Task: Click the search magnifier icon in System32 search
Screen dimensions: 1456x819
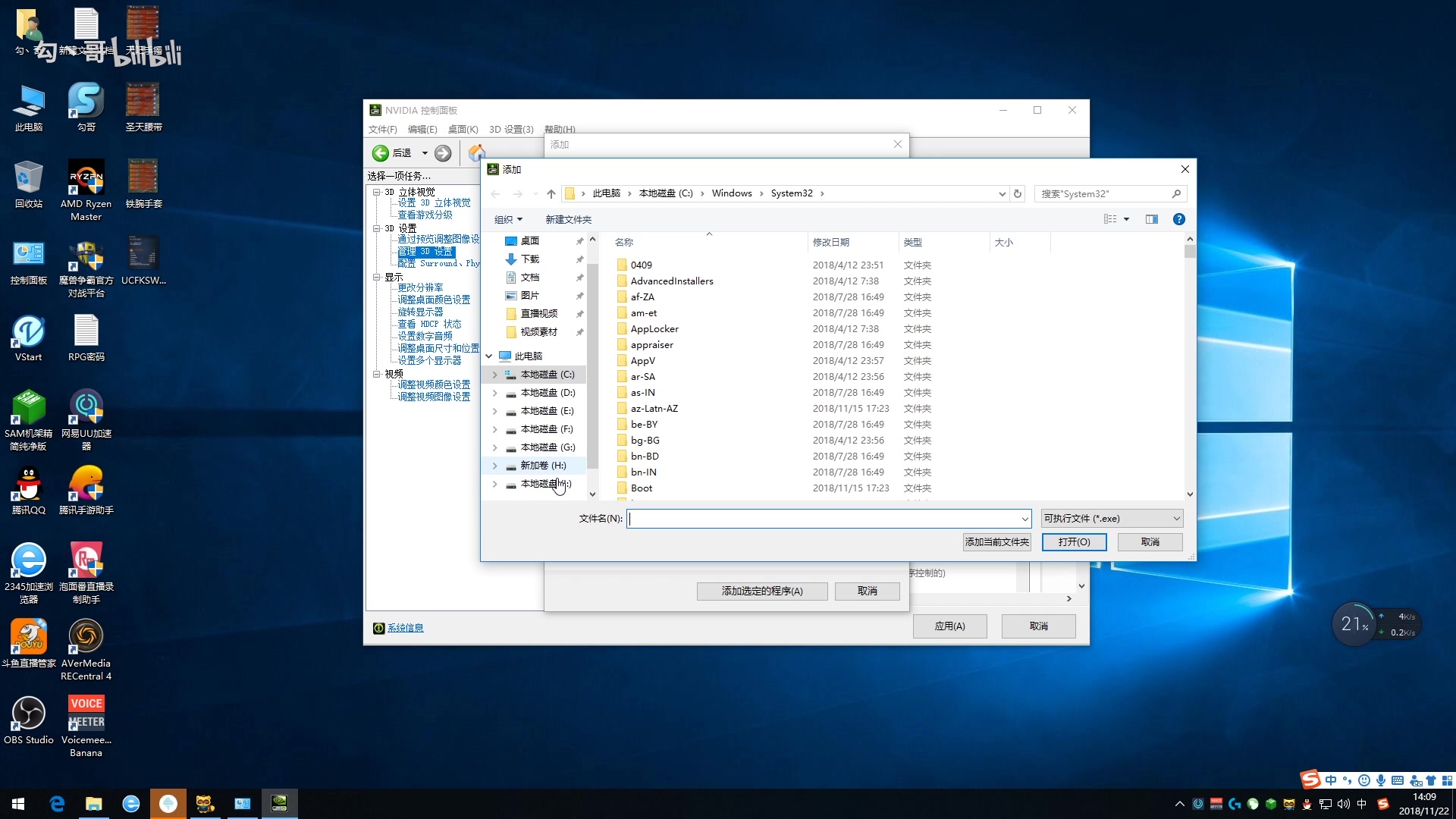Action: 1176,194
